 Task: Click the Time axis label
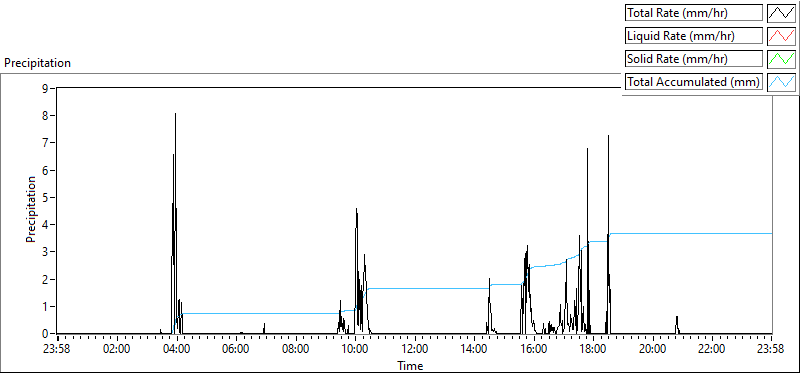pyautogui.click(x=410, y=366)
